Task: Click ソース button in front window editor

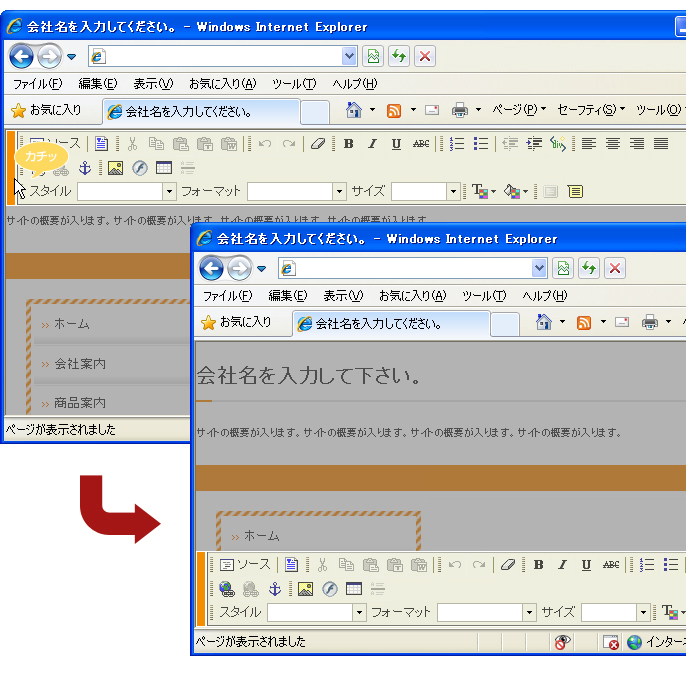Action: point(245,565)
